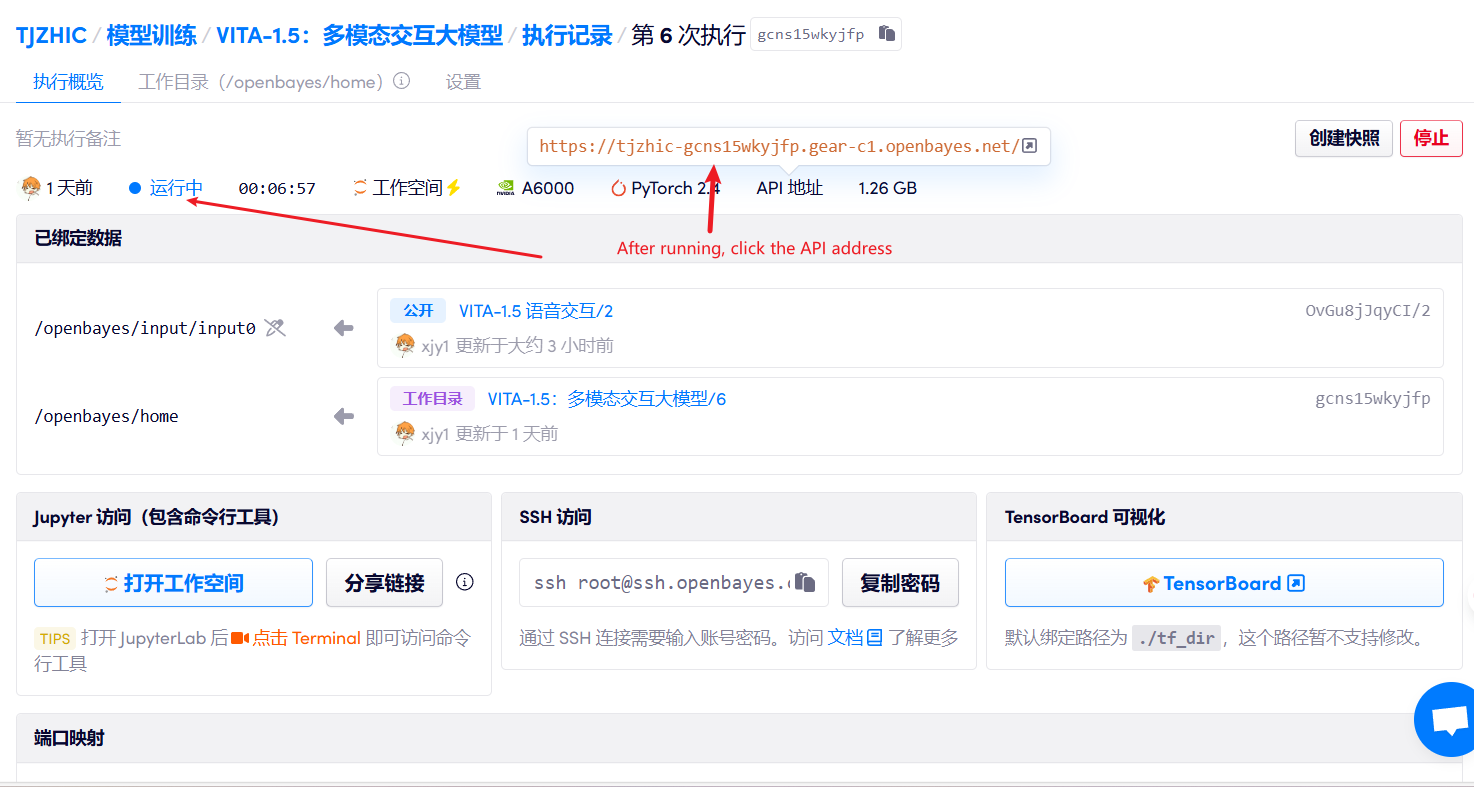Stop the execution with 停止 button
The width and height of the screenshot is (1474, 787).
pyautogui.click(x=1431, y=138)
